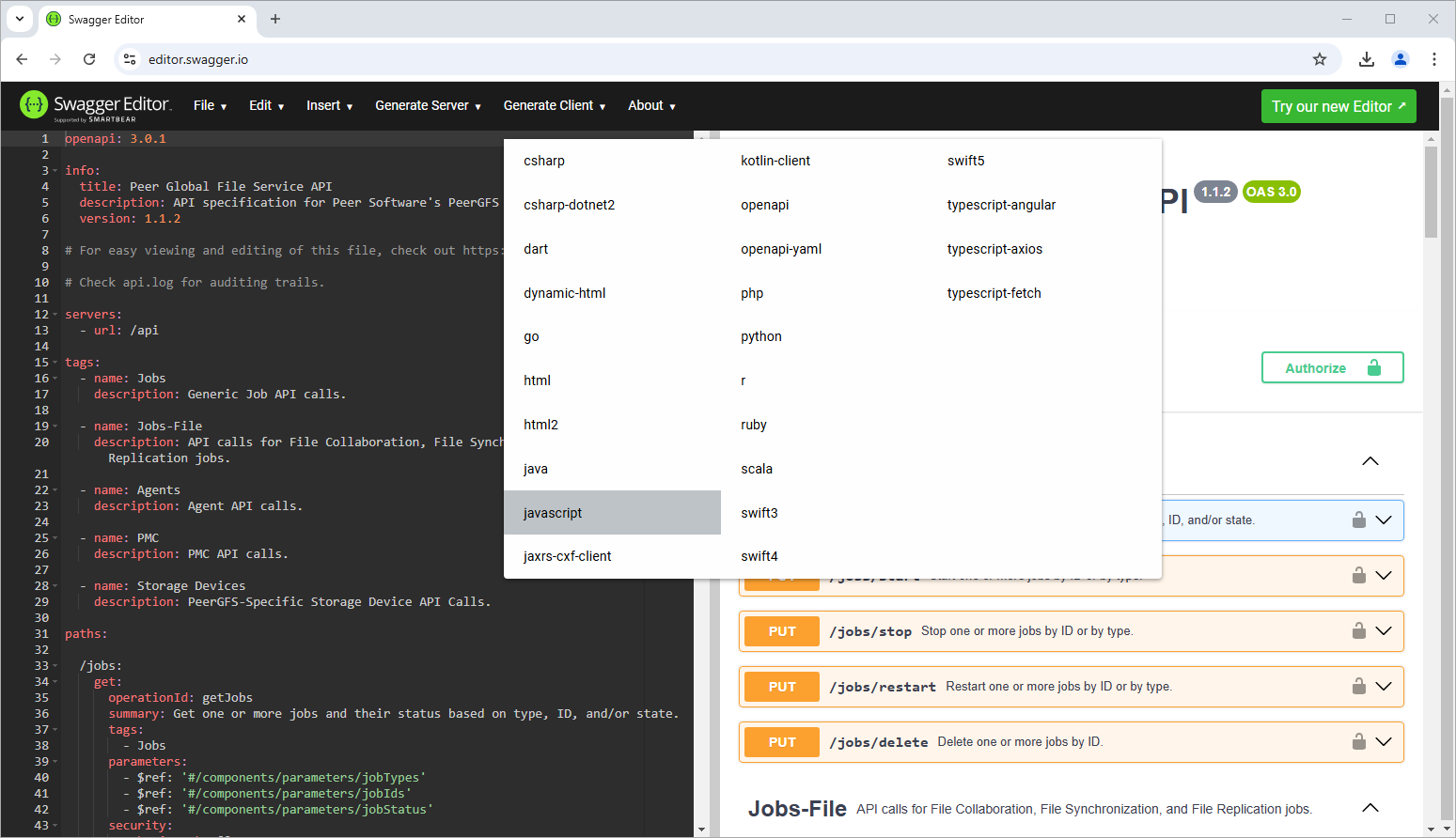Expand the PUT /jobs/stop operation chevron
Viewport: 1456px width, 838px height.
[x=1384, y=631]
